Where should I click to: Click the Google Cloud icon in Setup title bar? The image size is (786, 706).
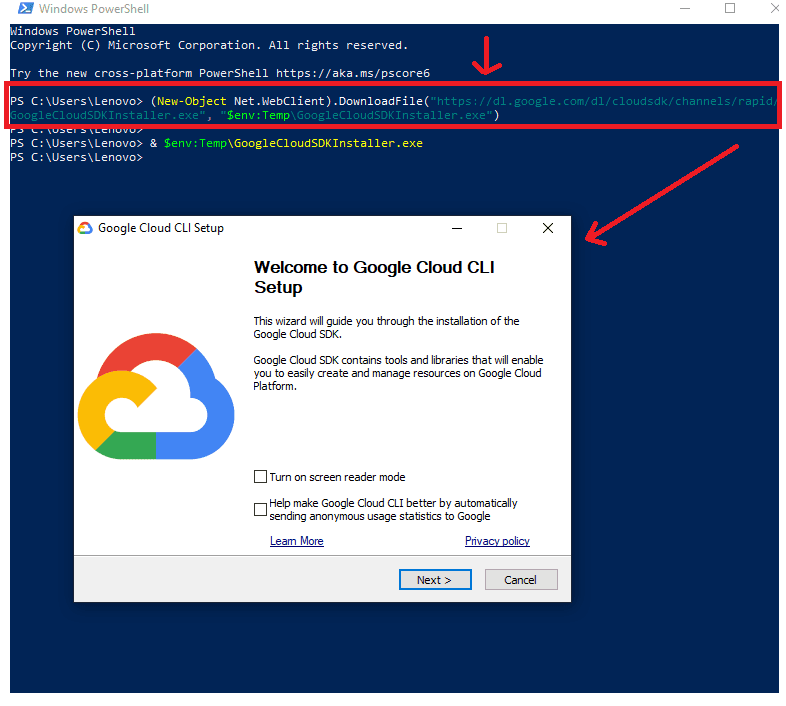tap(85, 228)
